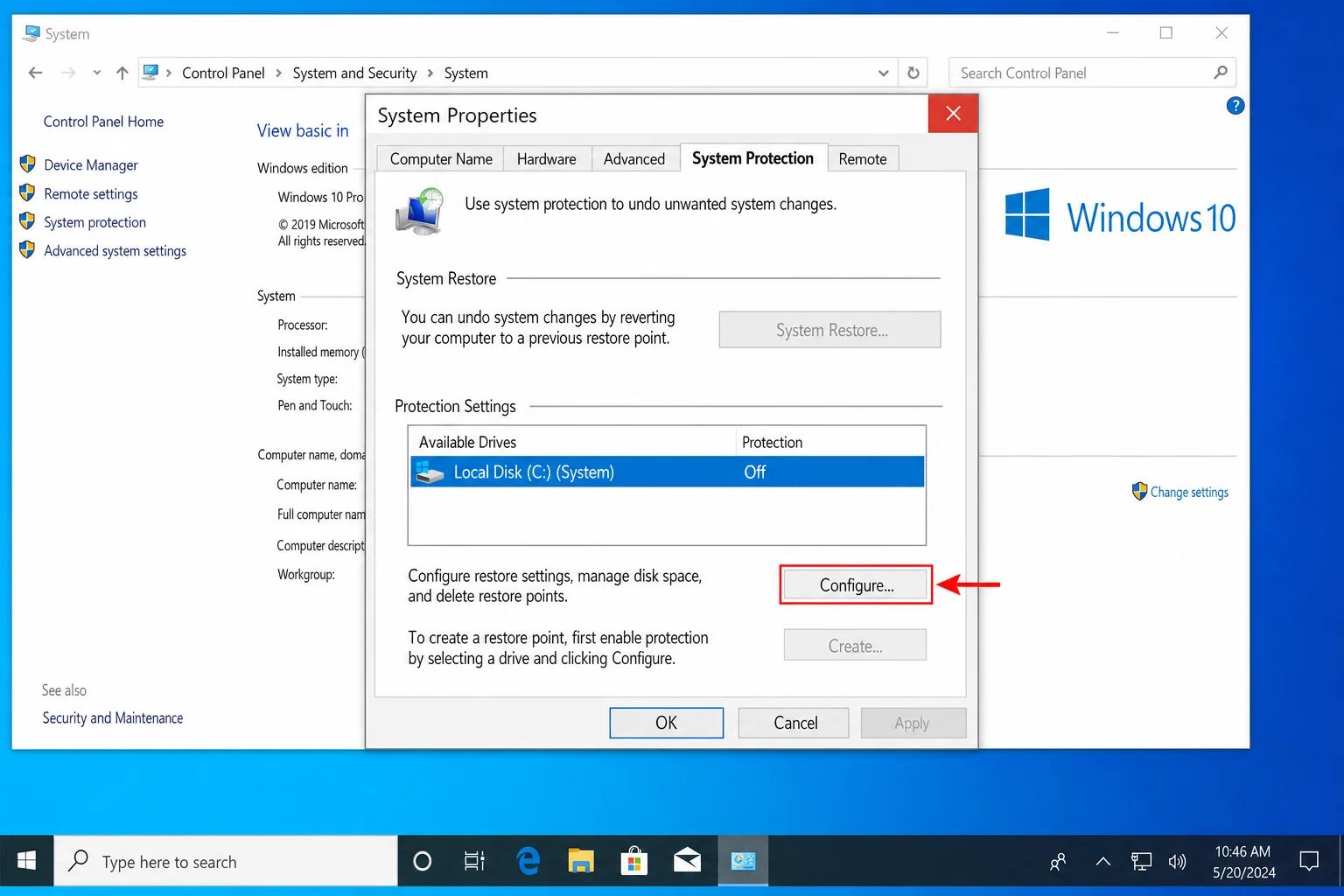
Task: Click the network tray icon
Action: click(1141, 862)
